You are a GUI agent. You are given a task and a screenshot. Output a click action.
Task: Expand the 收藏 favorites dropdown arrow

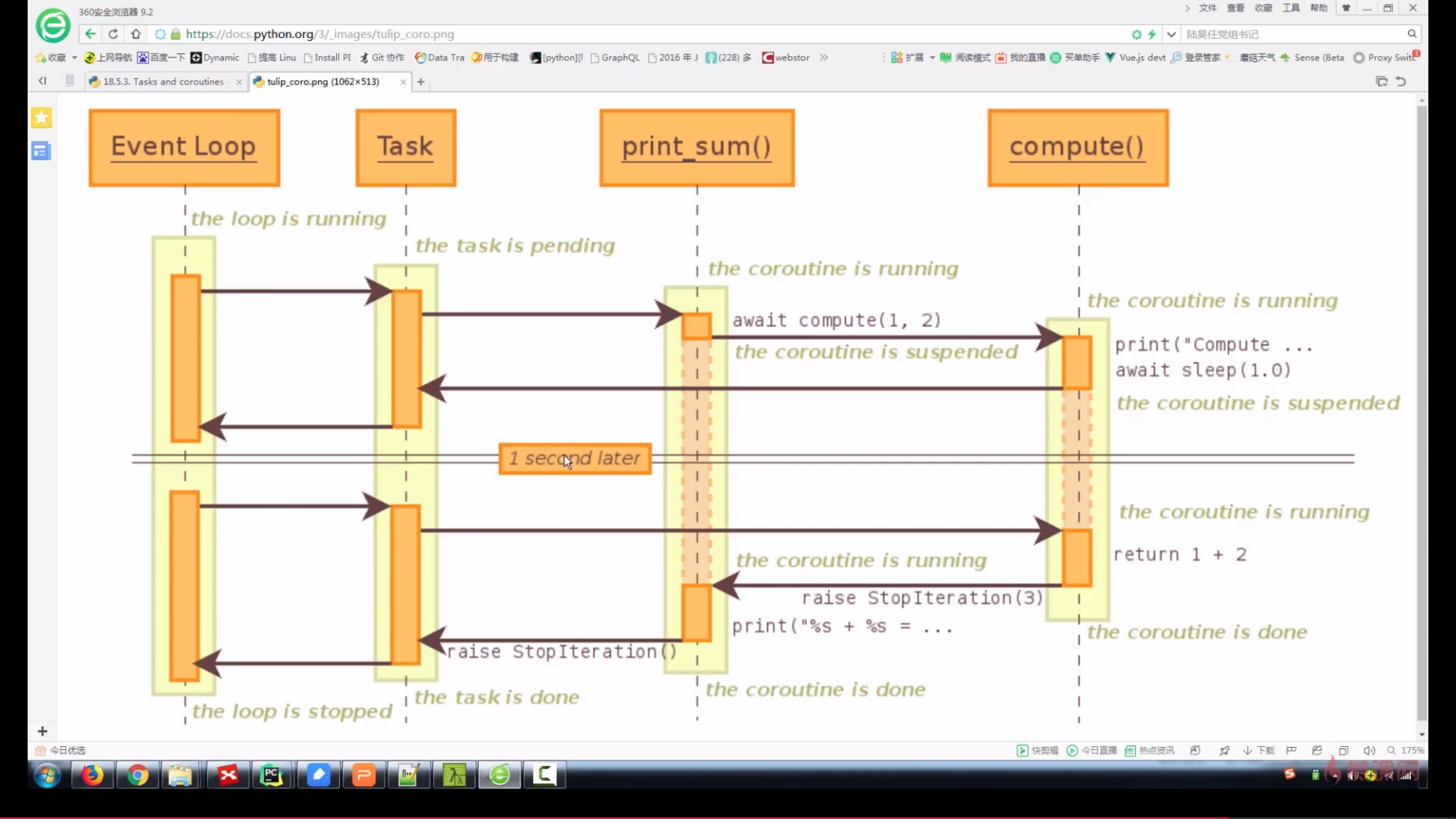(x=74, y=58)
